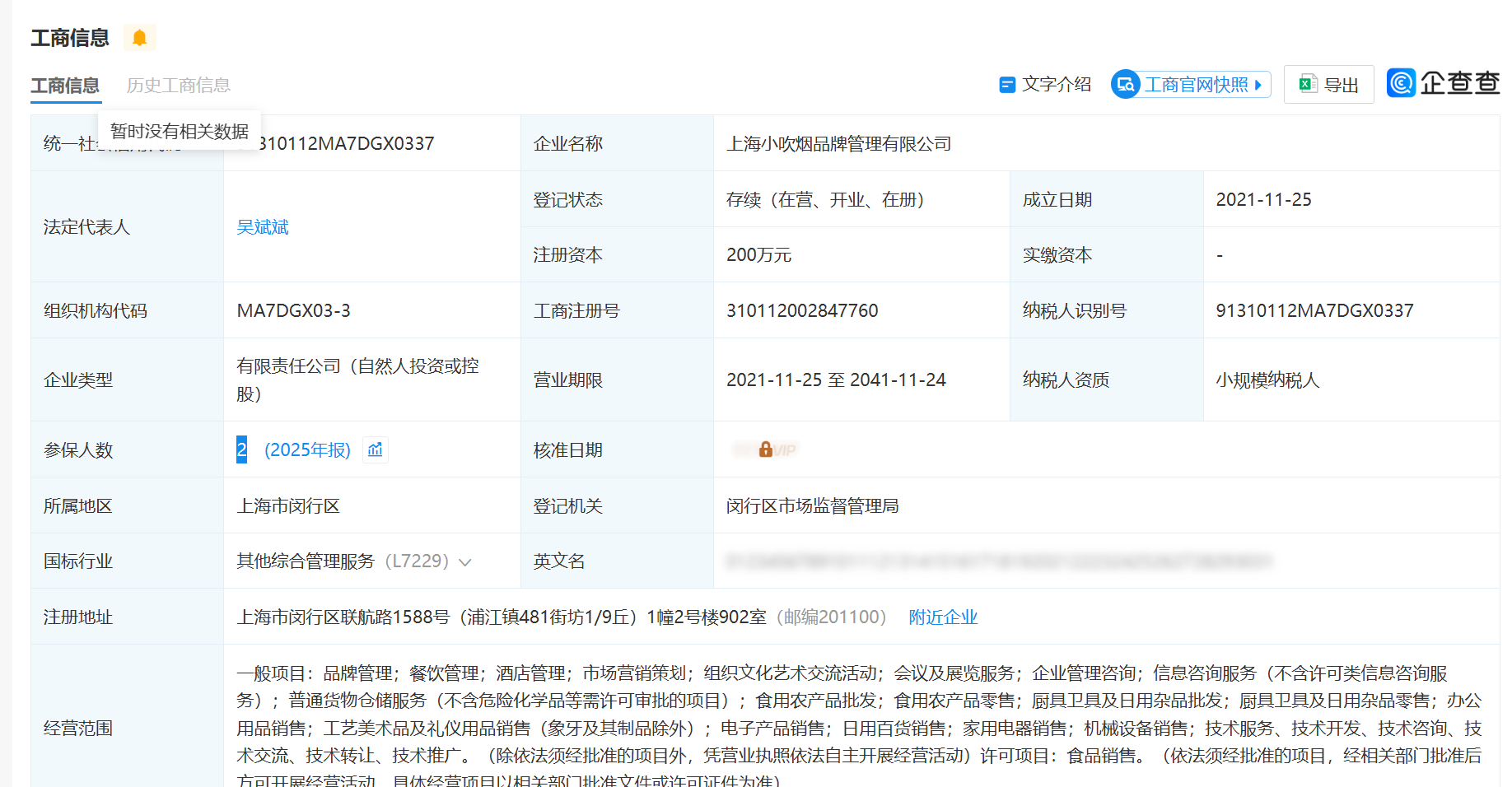Viewport: 1512px width, 787px height.
Task: Click the 文字介绍 icon
Action: 1006,85
